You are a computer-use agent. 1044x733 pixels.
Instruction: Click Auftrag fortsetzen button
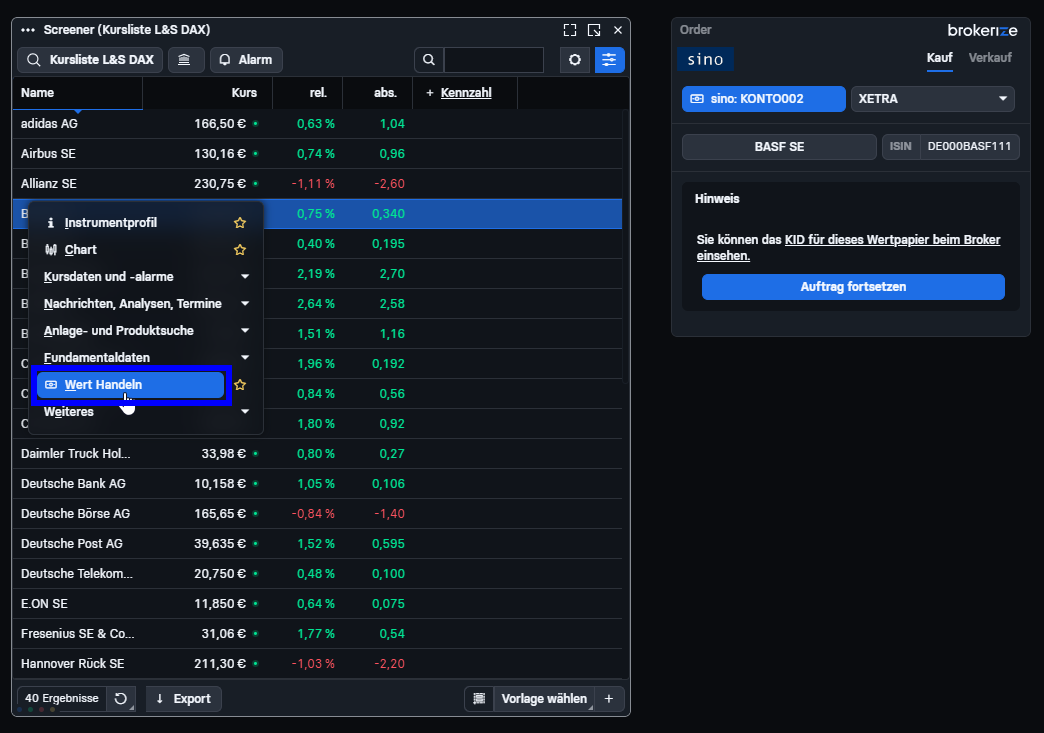pos(853,287)
